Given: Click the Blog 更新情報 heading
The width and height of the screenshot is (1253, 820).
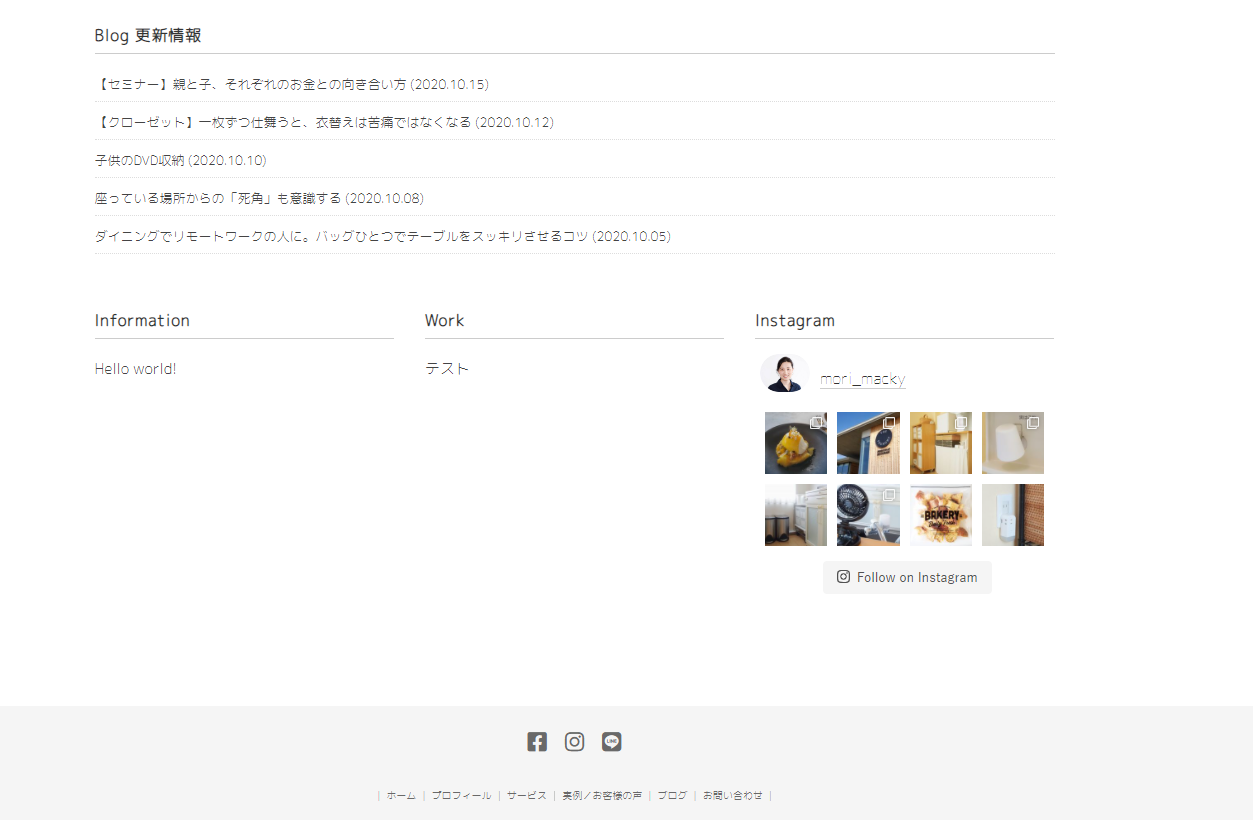Looking at the screenshot, I should pos(148,35).
